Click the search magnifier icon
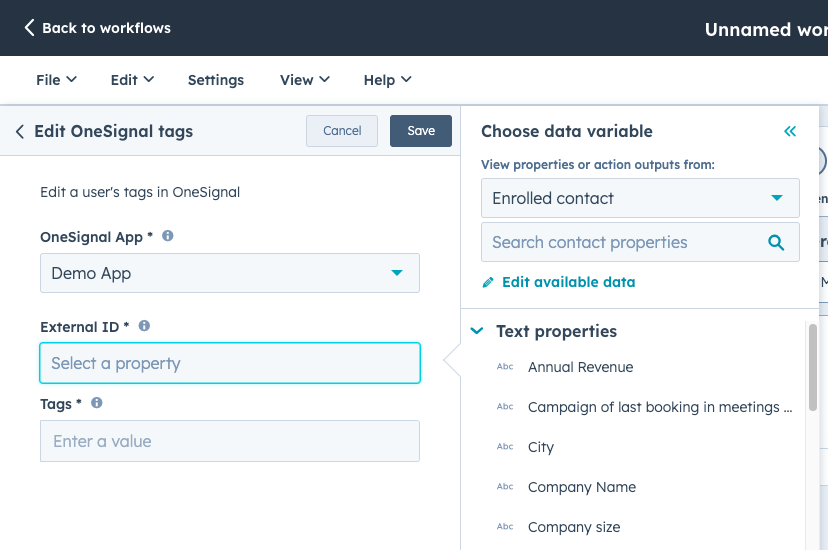 point(776,242)
